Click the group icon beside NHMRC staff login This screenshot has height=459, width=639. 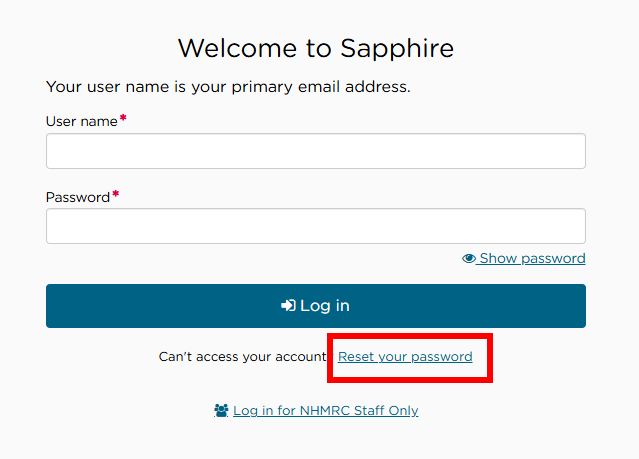coord(222,411)
